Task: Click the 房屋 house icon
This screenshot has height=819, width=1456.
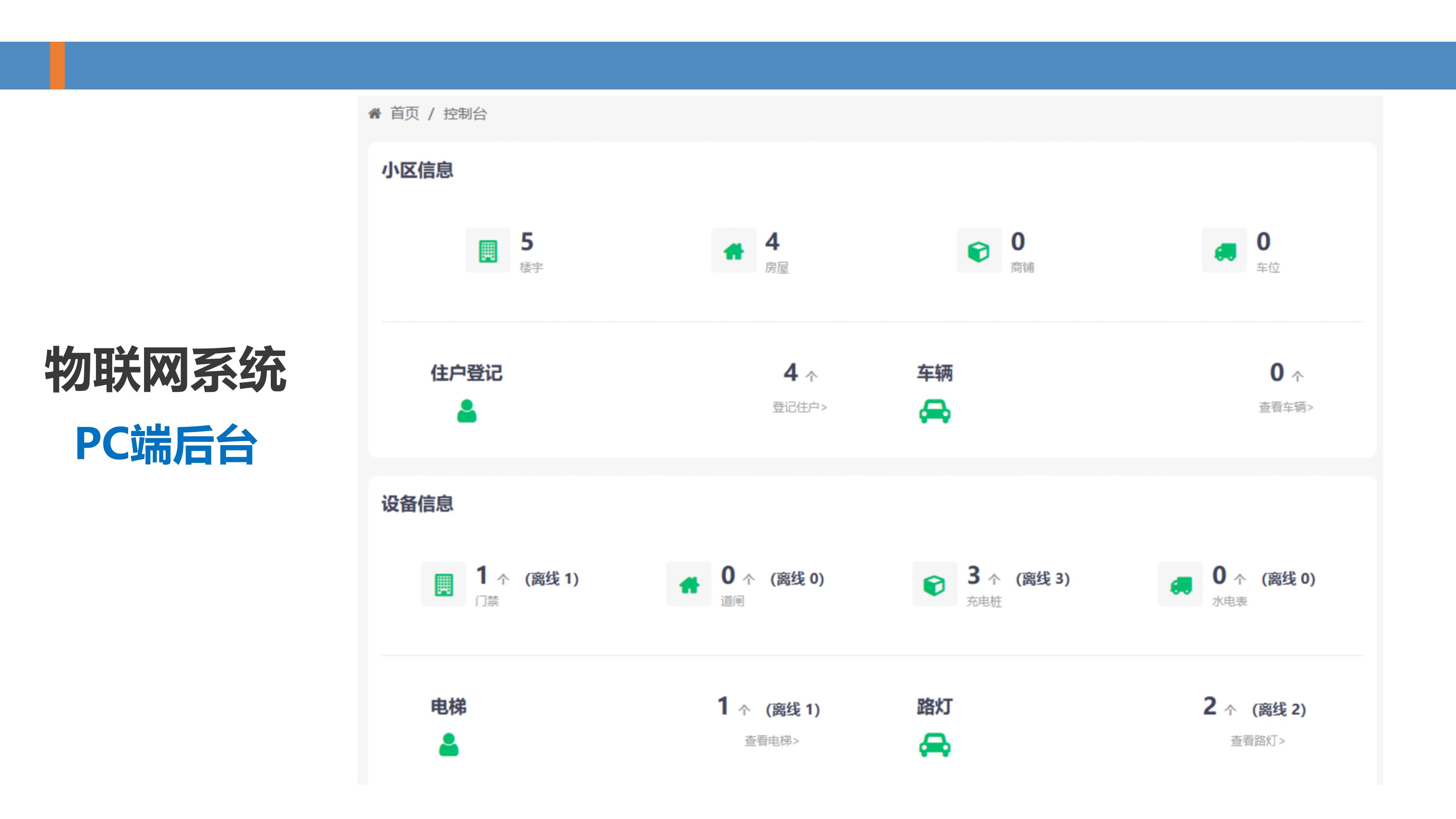Action: [734, 250]
